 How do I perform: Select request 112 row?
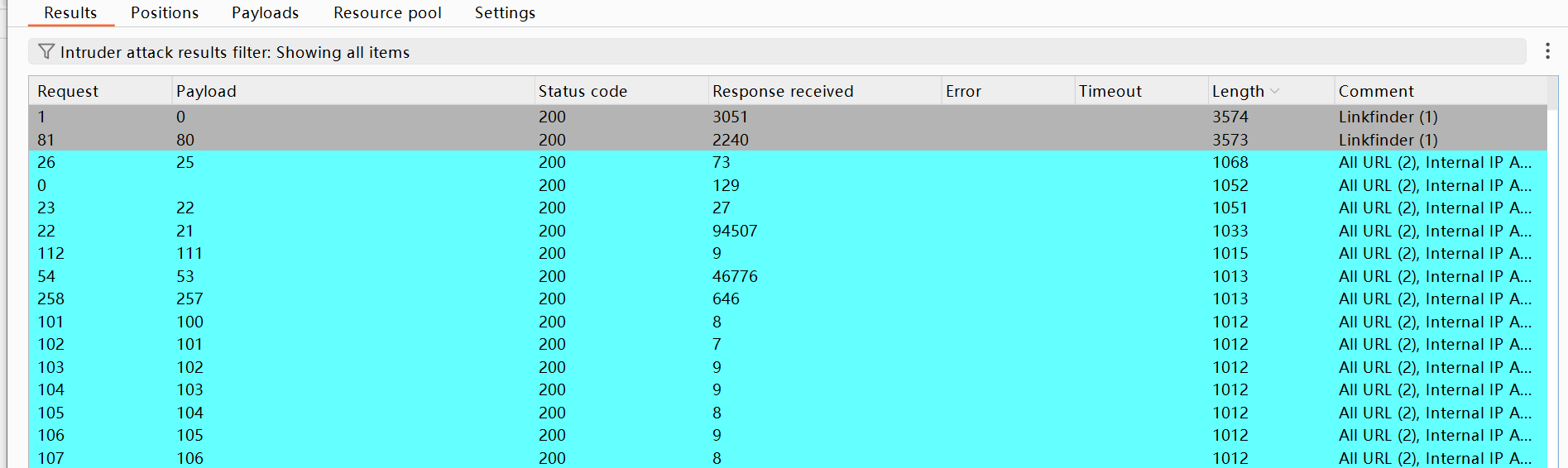coord(788,253)
